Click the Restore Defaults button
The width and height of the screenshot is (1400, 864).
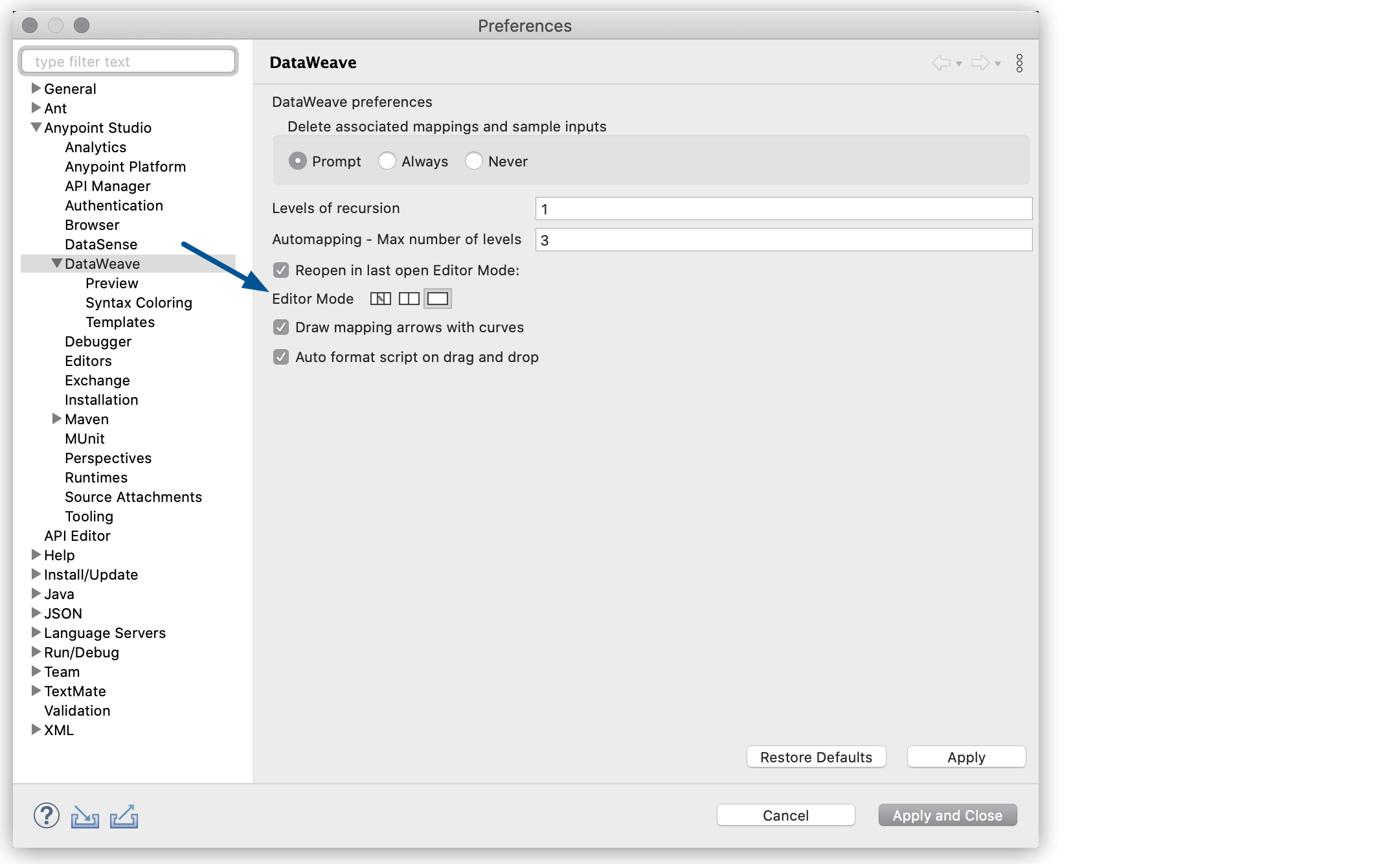click(816, 756)
